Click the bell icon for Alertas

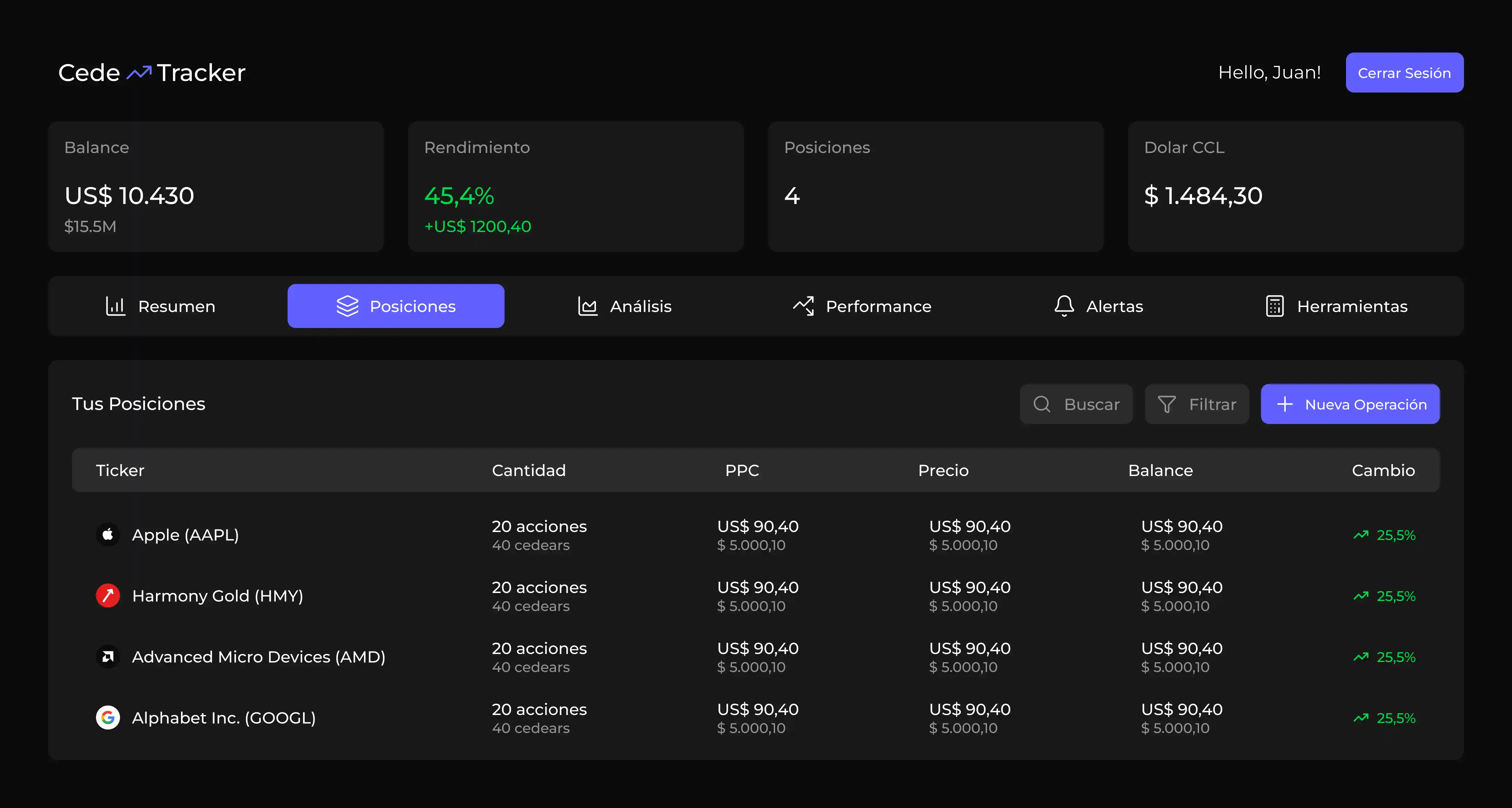1064,306
